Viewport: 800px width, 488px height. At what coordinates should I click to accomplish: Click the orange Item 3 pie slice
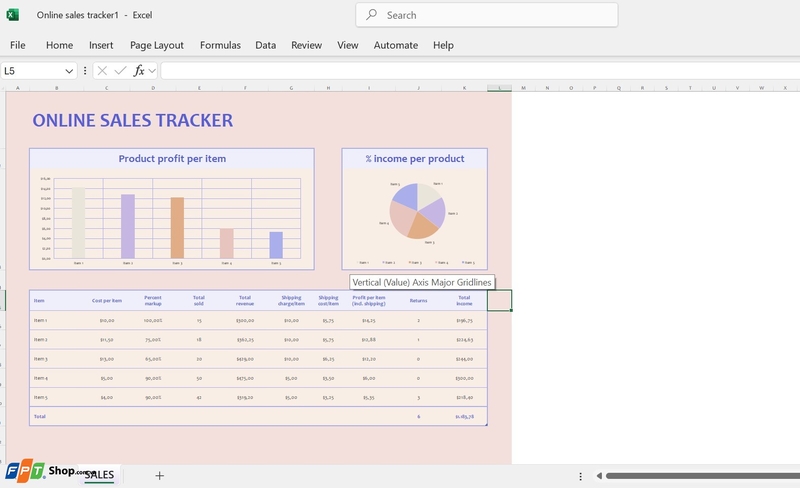click(x=421, y=227)
